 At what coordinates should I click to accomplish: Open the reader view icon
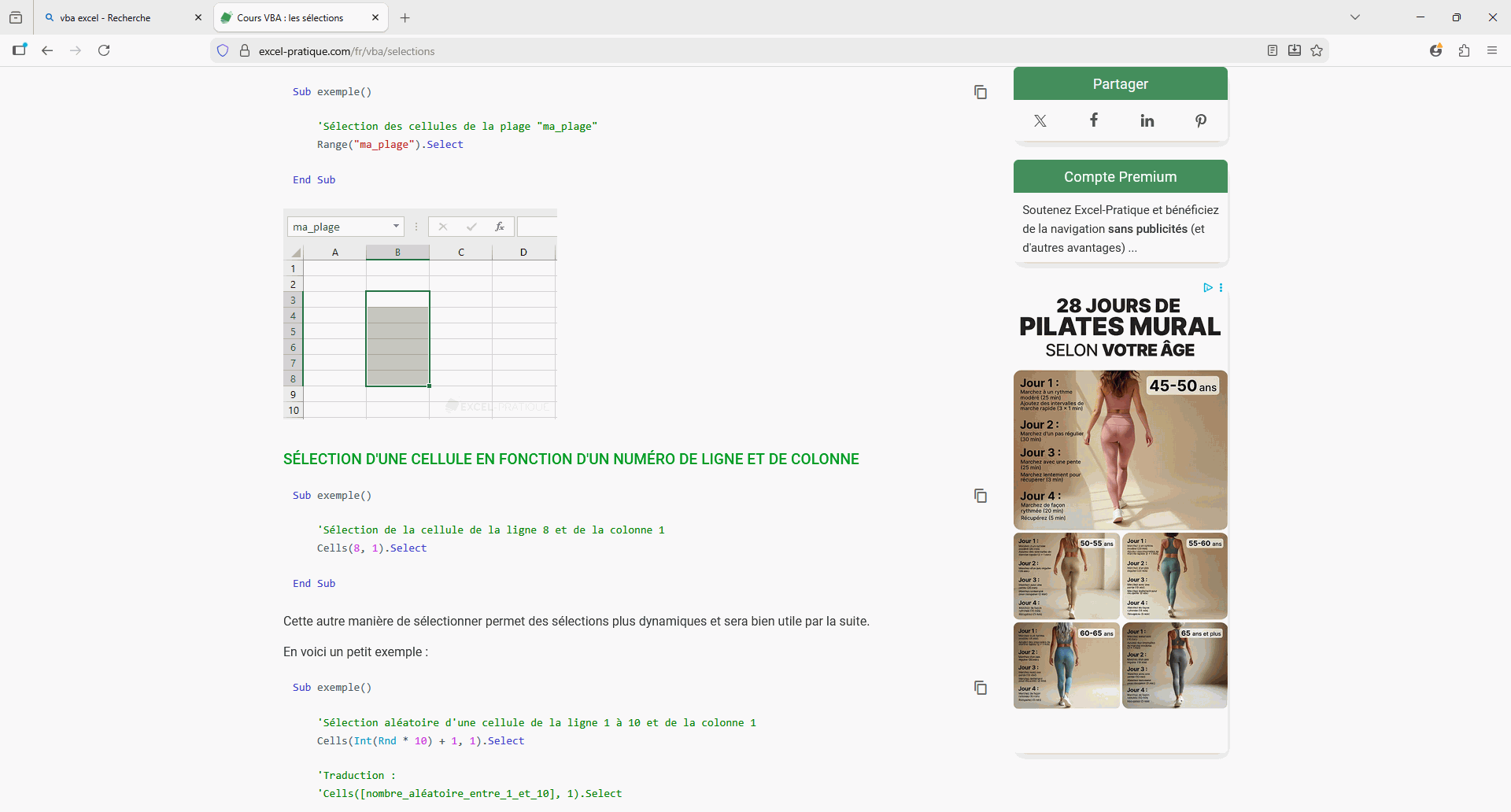1273,51
